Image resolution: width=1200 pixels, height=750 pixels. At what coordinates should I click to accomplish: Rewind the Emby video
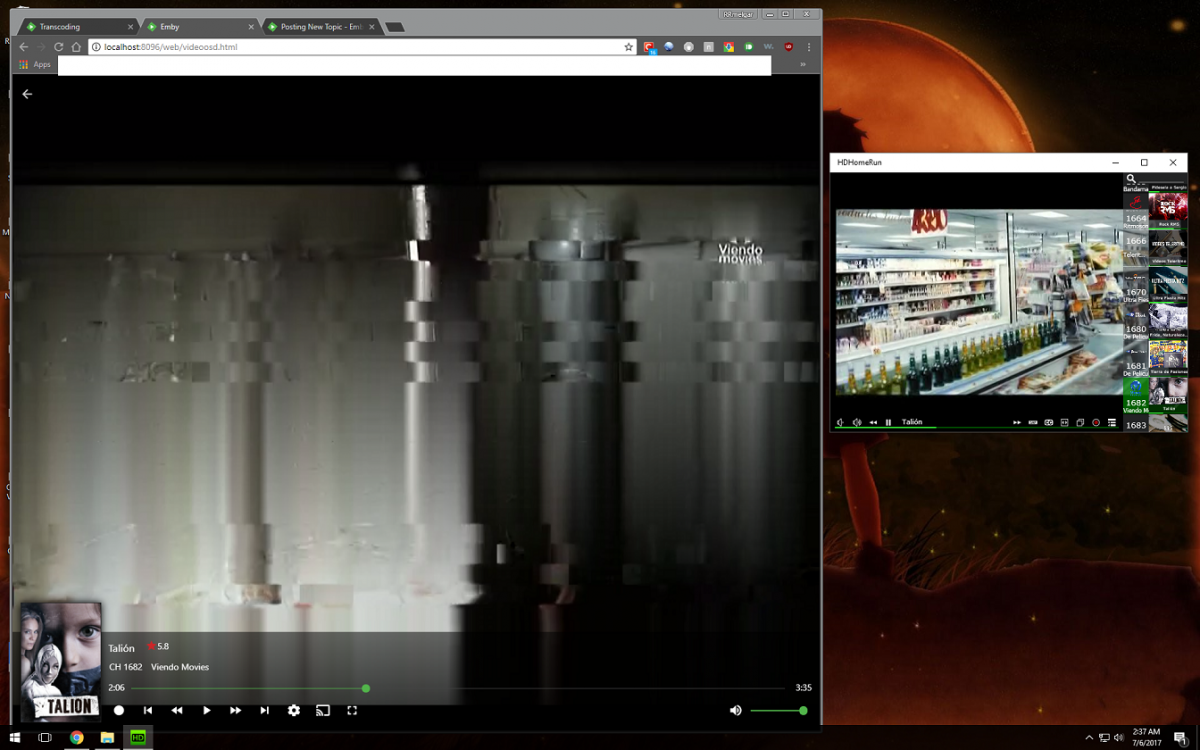pyautogui.click(x=177, y=710)
